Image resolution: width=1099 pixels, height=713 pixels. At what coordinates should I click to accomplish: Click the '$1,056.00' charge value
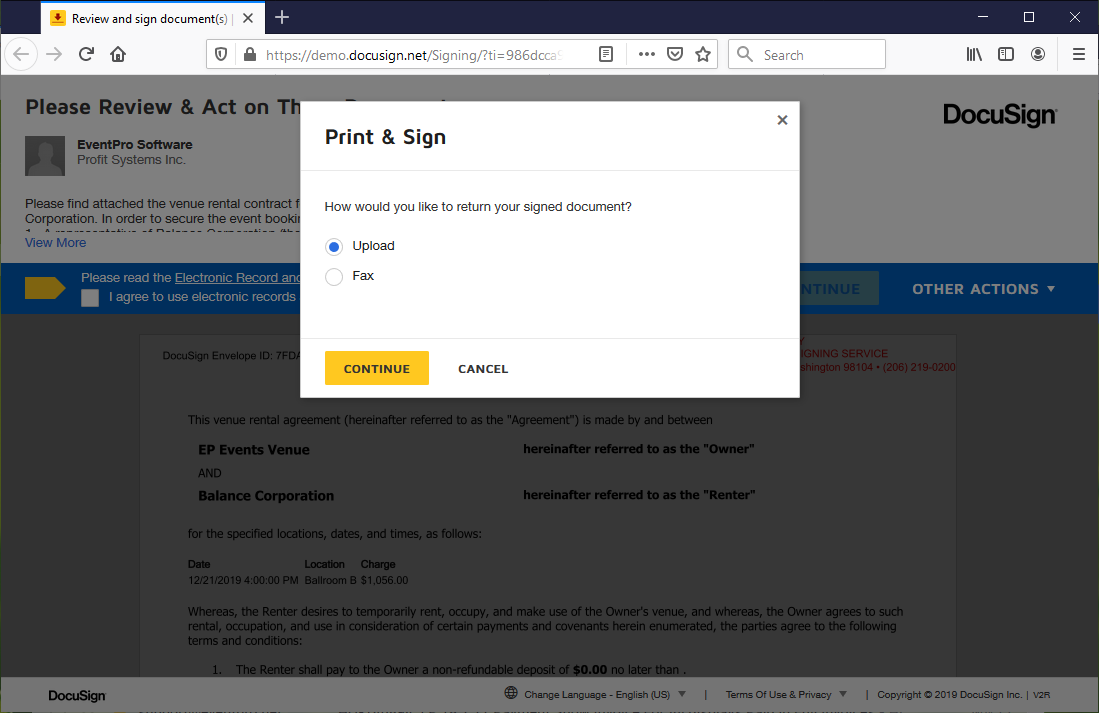tap(384, 580)
